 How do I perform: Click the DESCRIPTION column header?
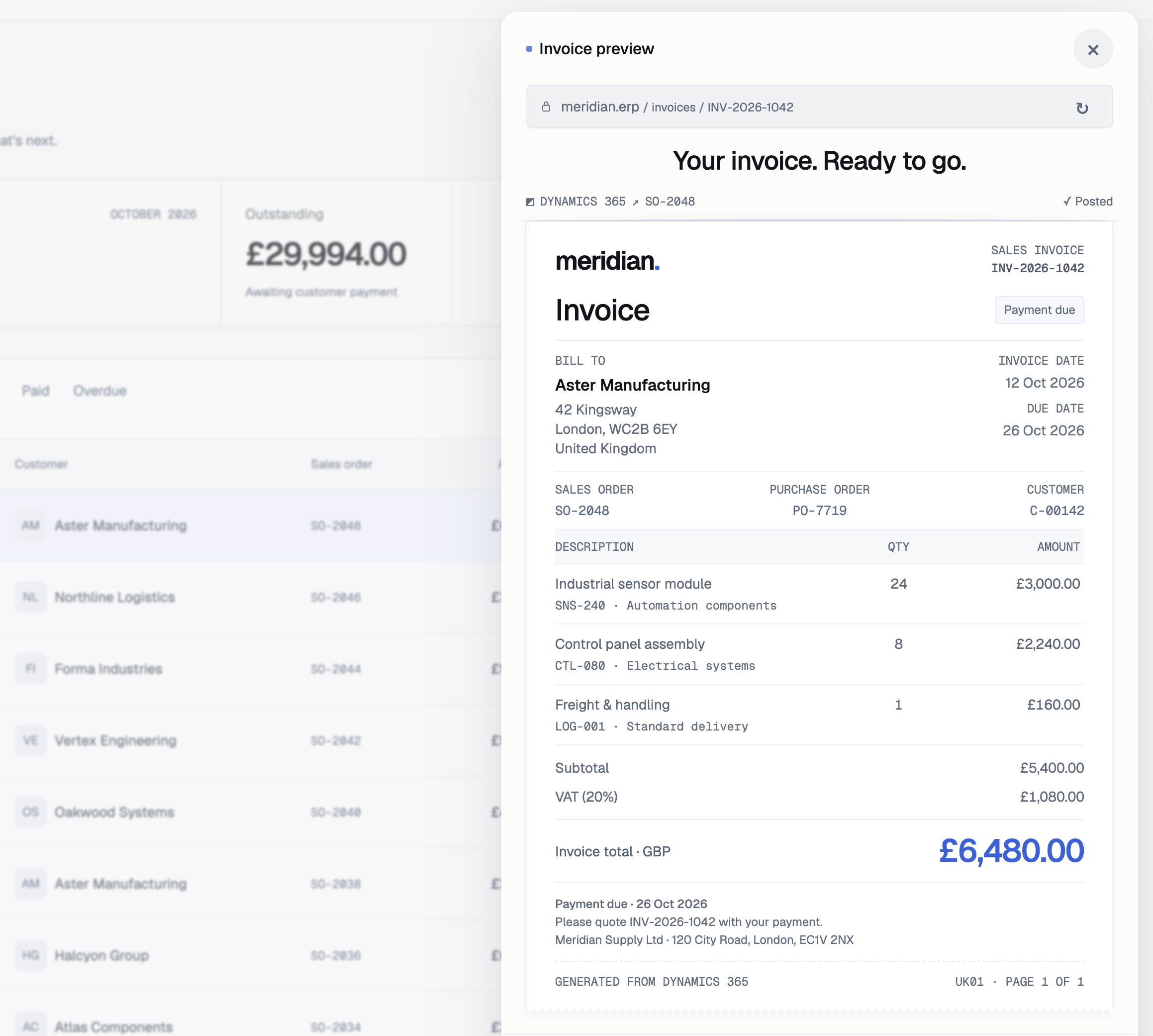point(594,547)
